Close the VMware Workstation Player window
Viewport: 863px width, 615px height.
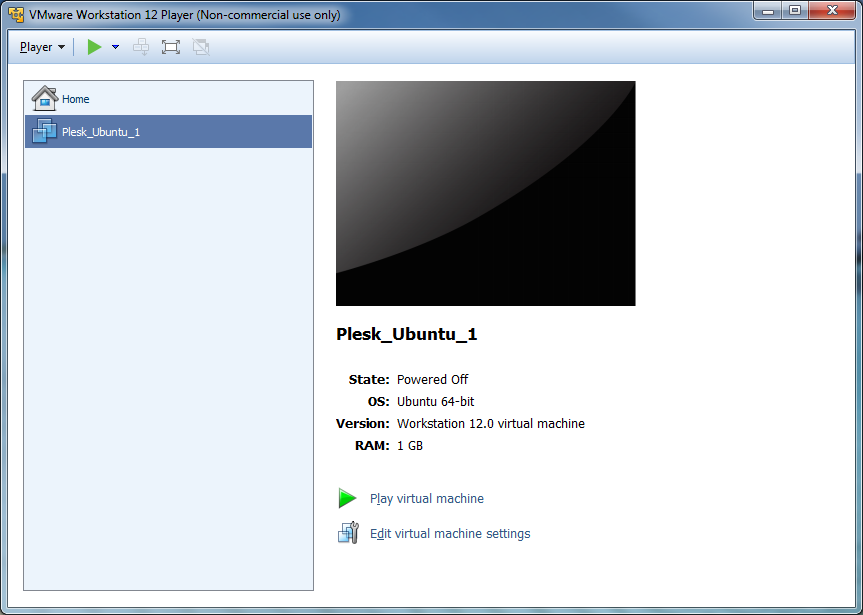point(832,11)
